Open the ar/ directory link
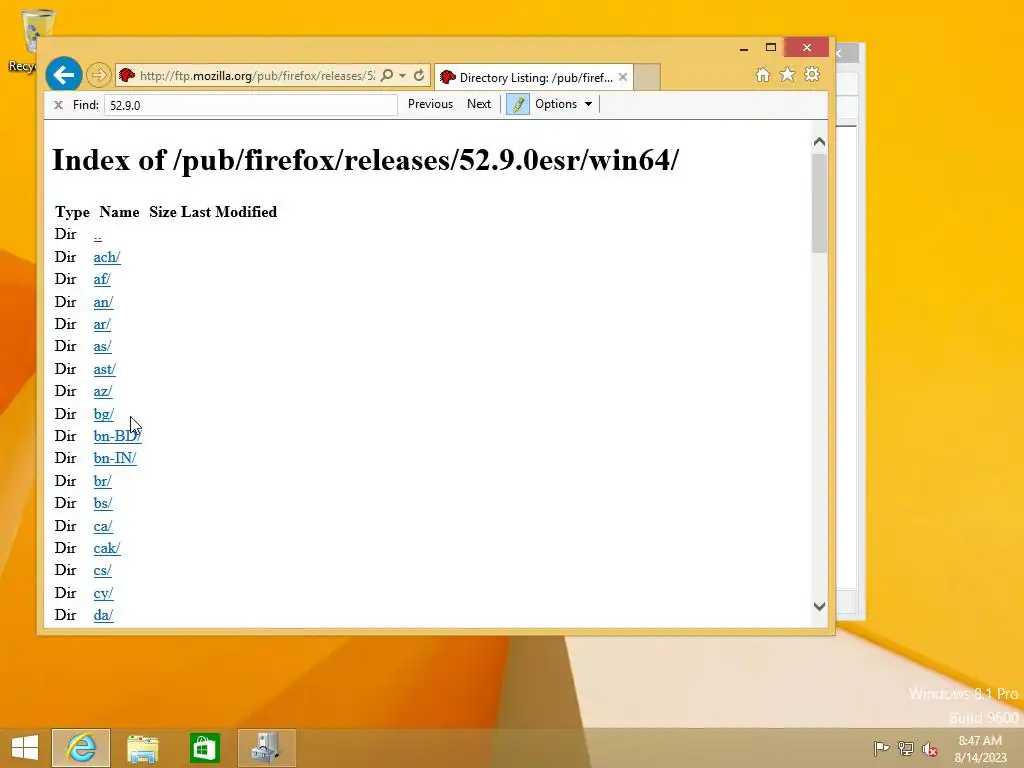The height and width of the screenshot is (768, 1024). tap(102, 325)
